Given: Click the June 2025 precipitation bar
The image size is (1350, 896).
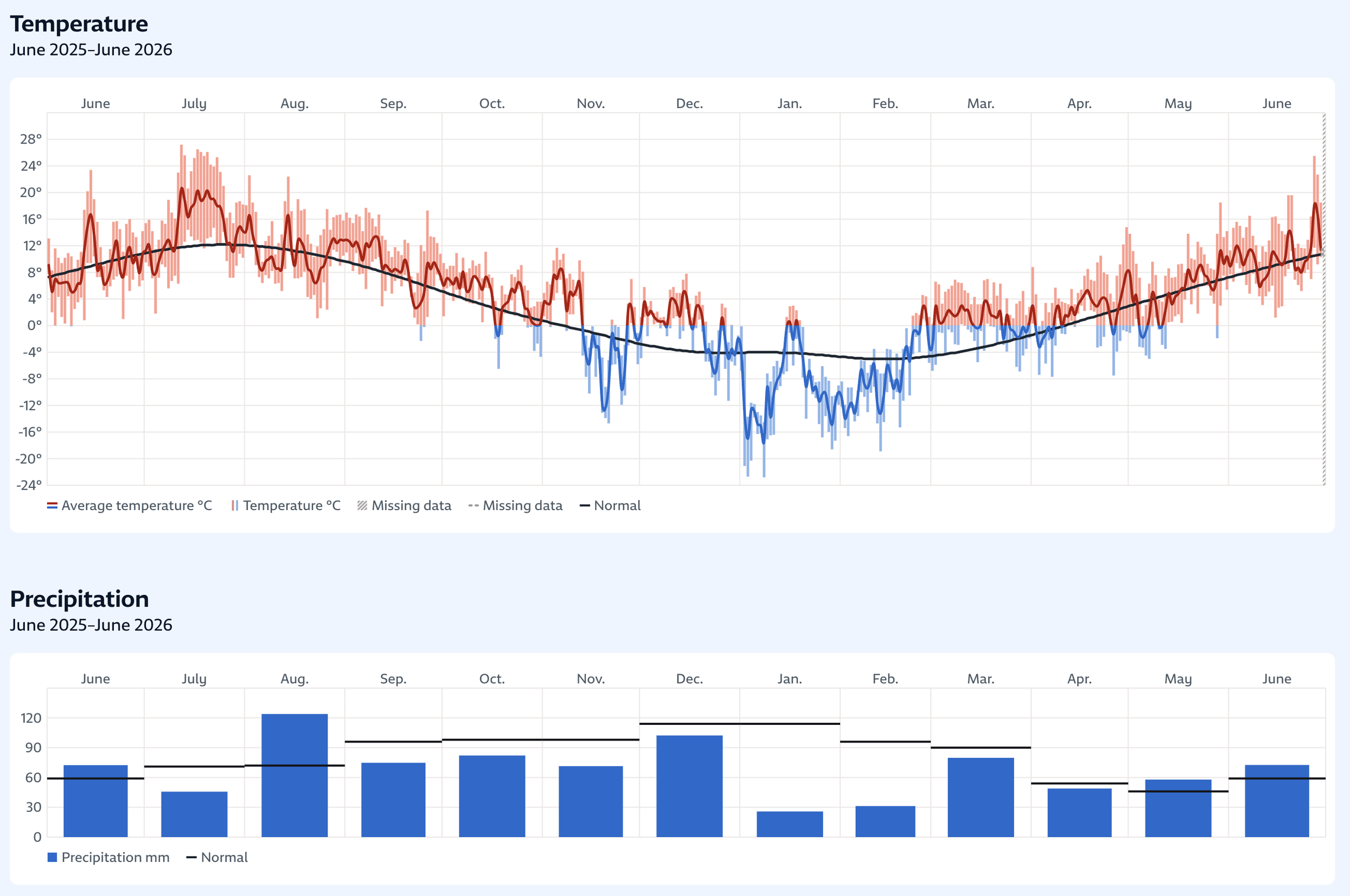Looking at the screenshot, I should coord(96,801).
